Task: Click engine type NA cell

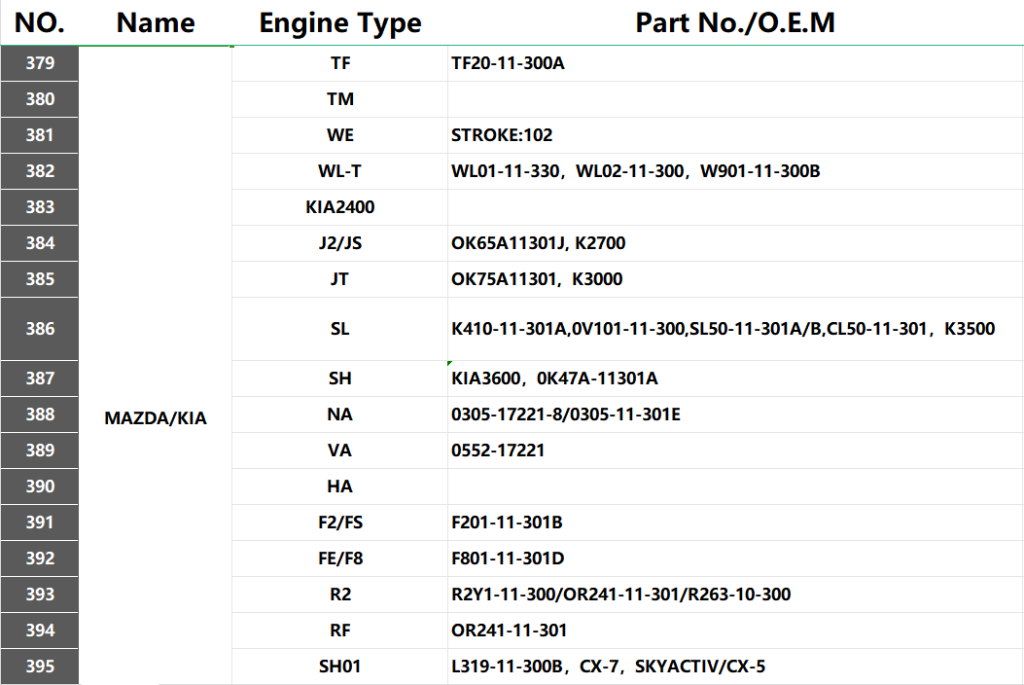Action: [x=340, y=414]
